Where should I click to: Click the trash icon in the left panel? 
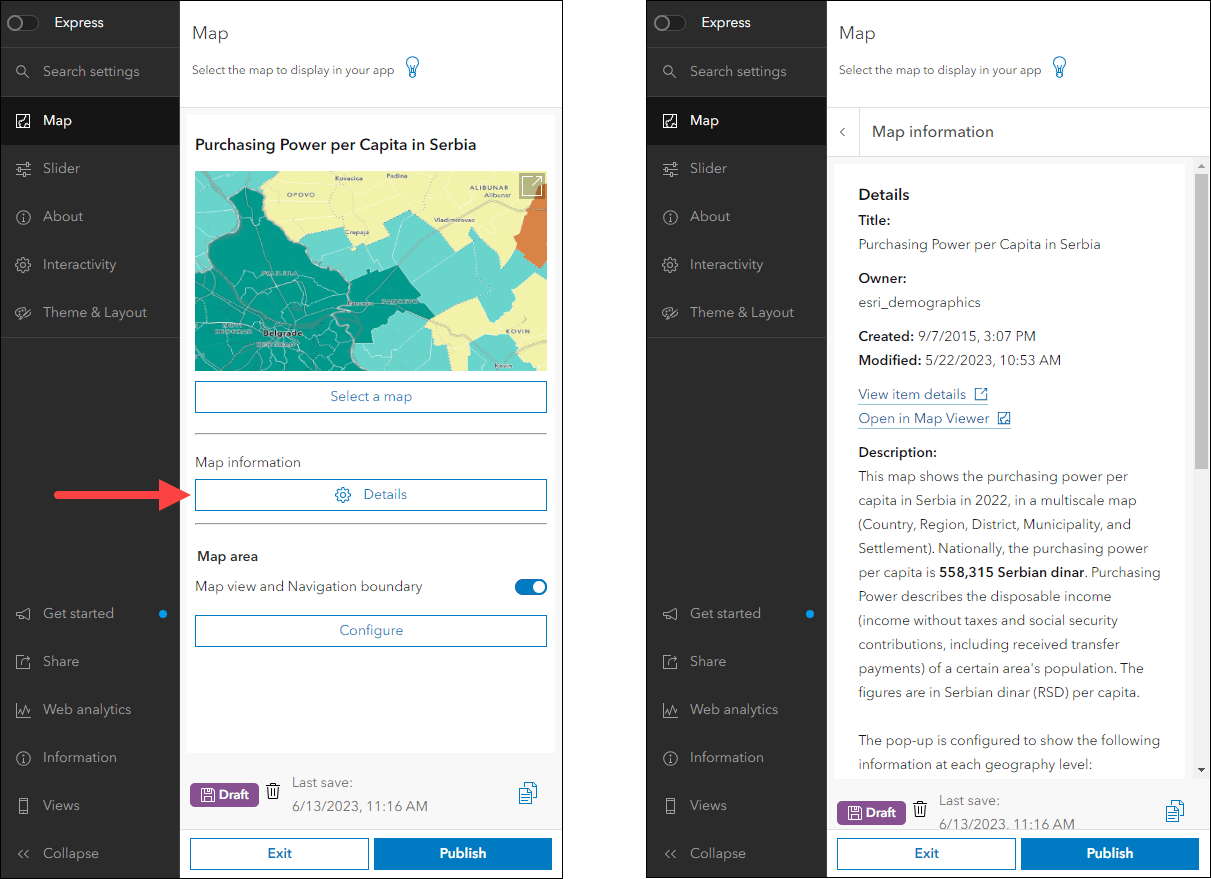click(273, 792)
